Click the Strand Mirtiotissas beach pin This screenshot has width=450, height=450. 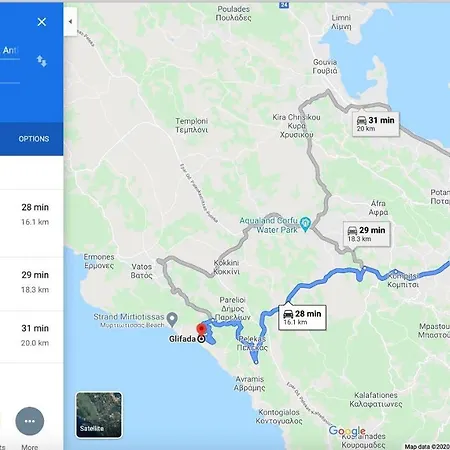(x=172, y=319)
